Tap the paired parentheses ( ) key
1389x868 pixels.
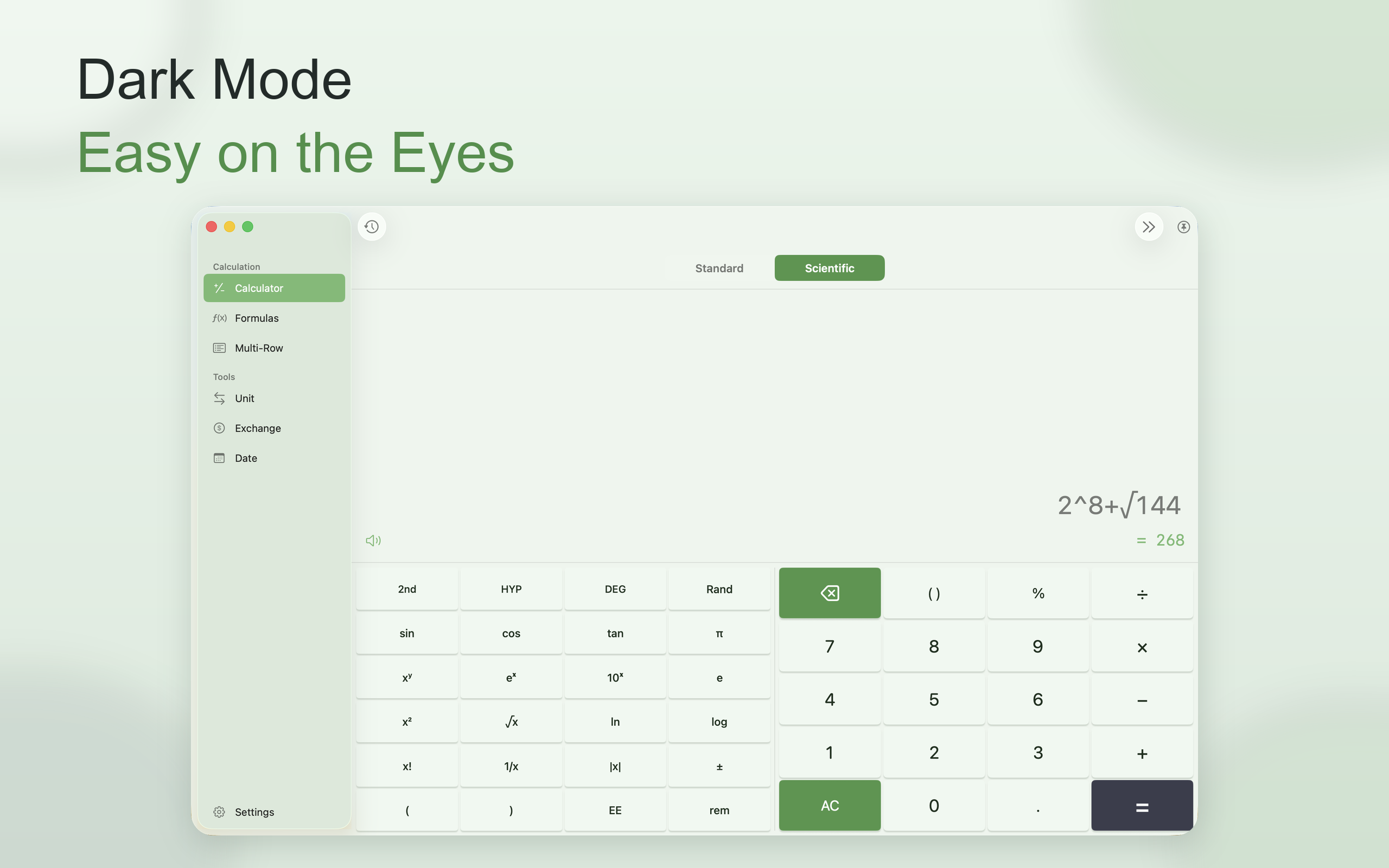[x=934, y=592]
